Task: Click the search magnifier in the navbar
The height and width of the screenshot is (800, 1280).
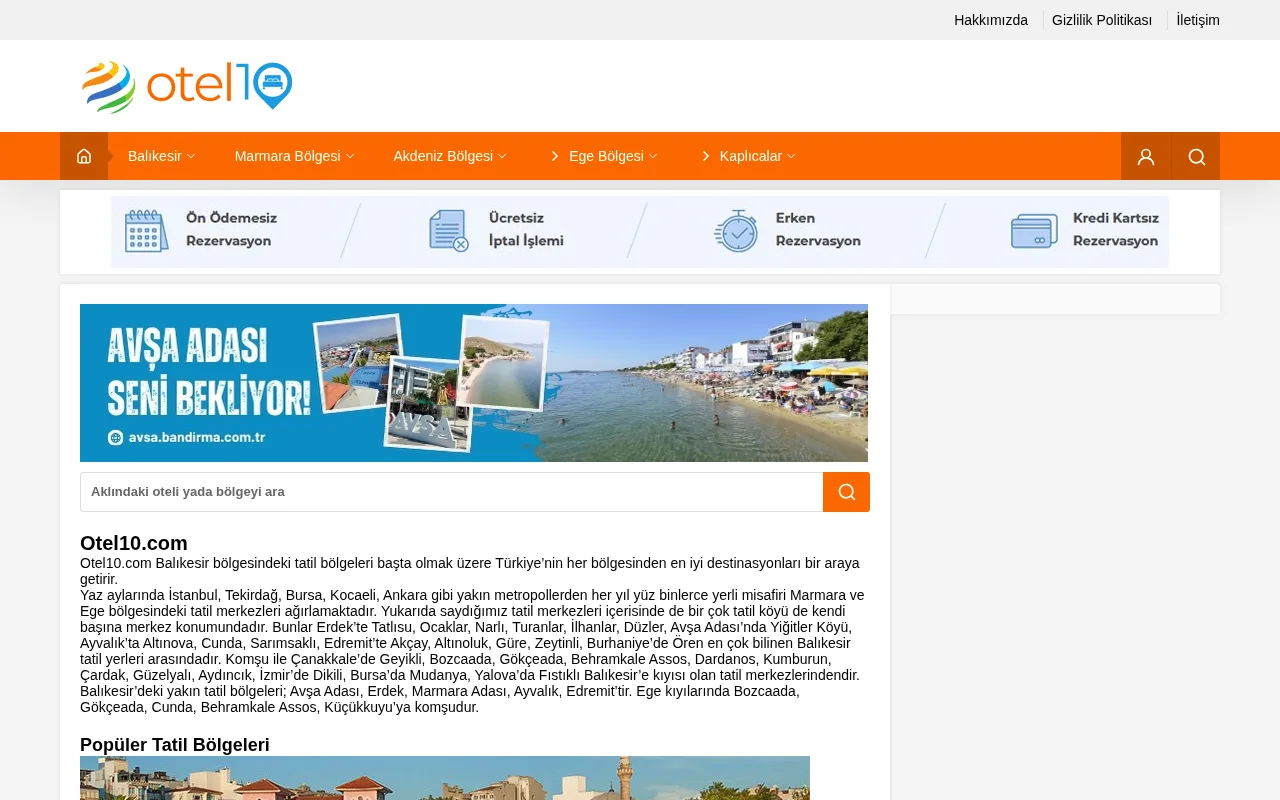Action: click(1195, 156)
